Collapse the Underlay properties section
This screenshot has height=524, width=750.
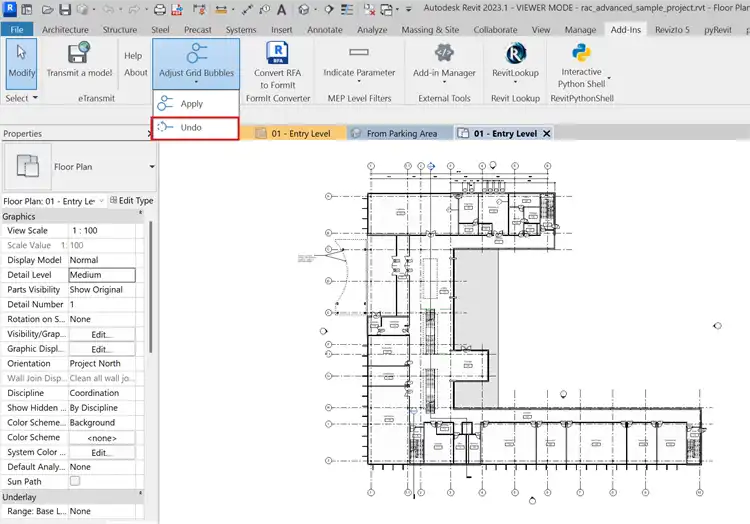tap(141, 493)
